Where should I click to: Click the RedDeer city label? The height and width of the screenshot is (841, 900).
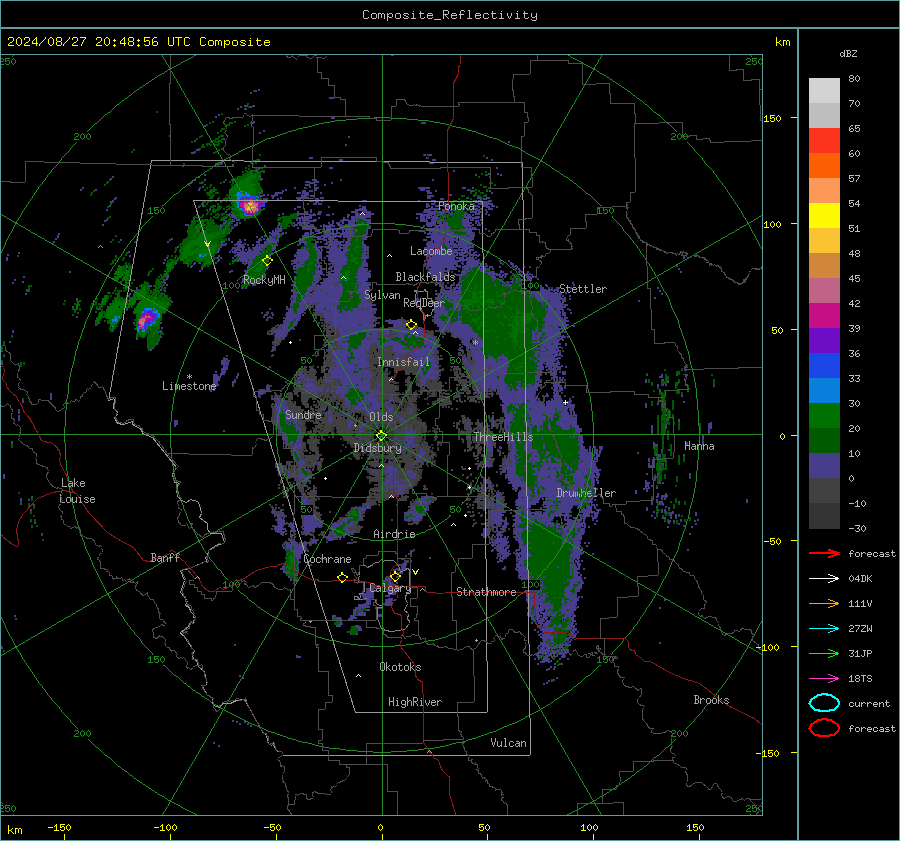(424, 303)
